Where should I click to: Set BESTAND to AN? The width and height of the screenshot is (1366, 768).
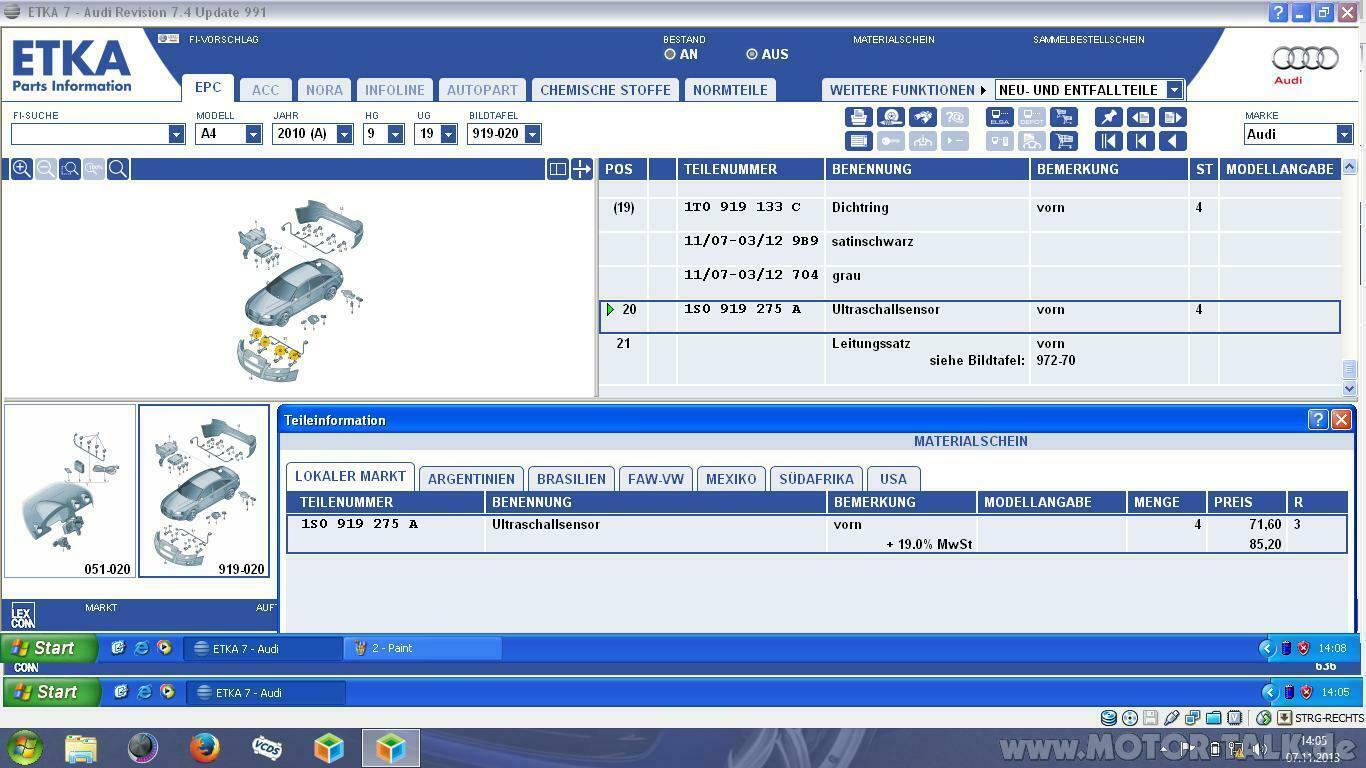(670, 55)
